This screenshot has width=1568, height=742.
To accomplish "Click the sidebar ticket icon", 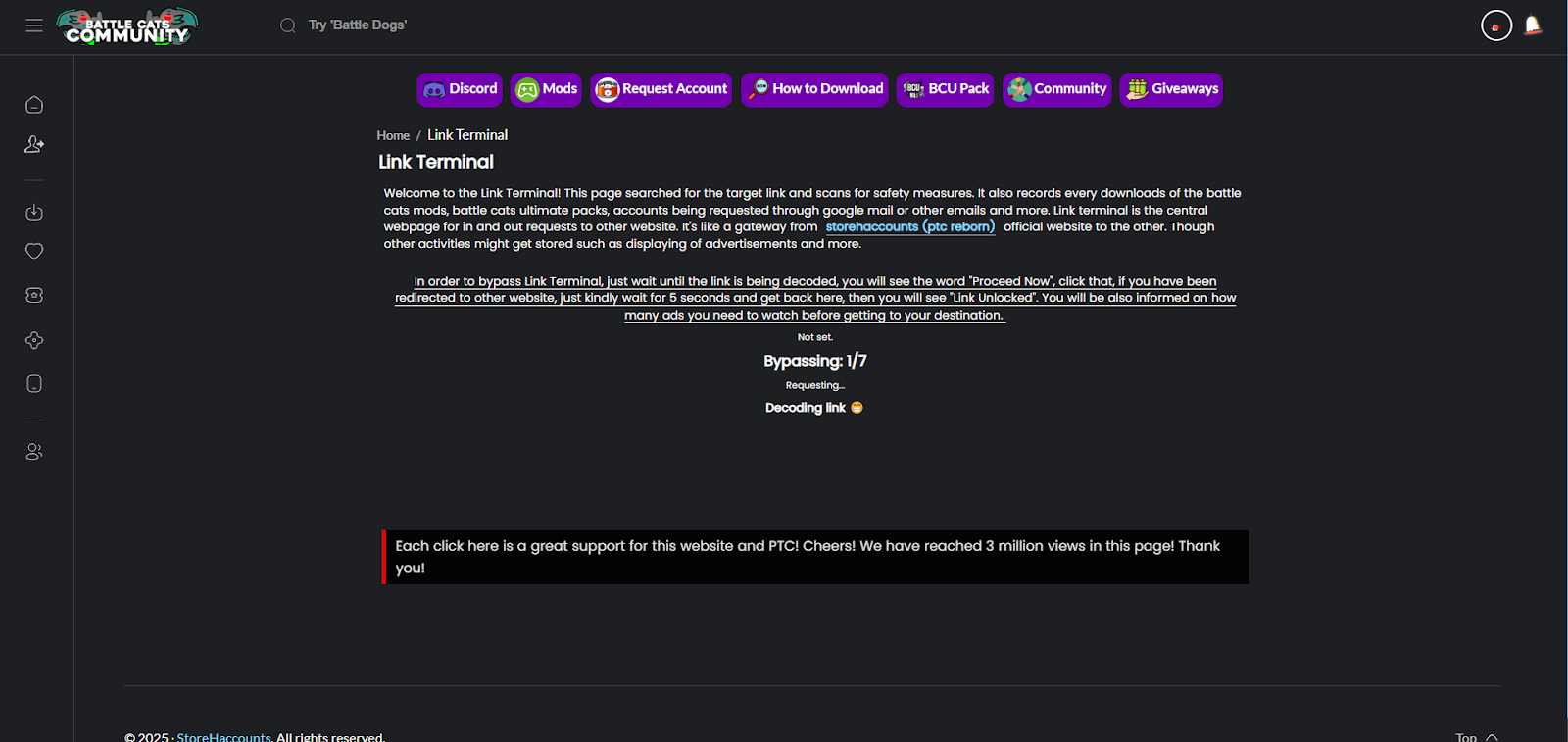I will pos(34,295).
